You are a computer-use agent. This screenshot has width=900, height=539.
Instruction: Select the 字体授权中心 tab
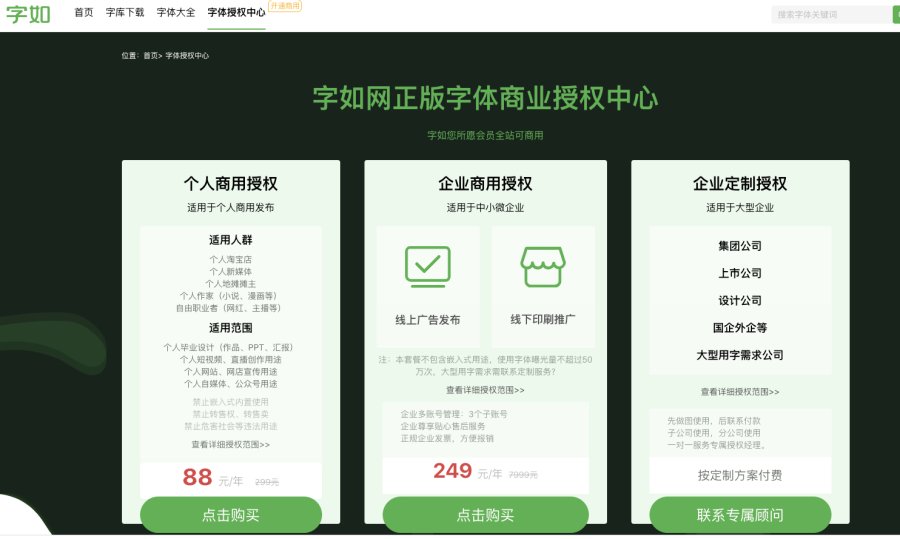pyautogui.click(x=236, y=12)
